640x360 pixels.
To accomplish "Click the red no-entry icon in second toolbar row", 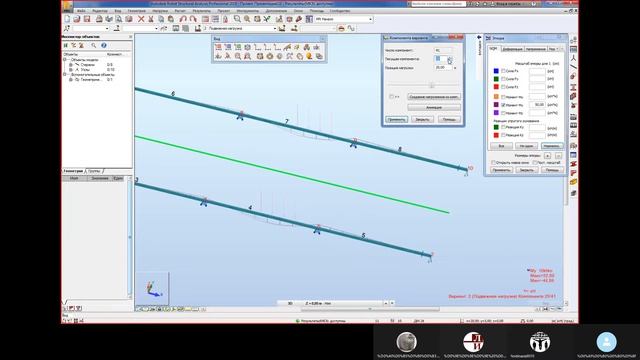I will [x=341, y=28].
